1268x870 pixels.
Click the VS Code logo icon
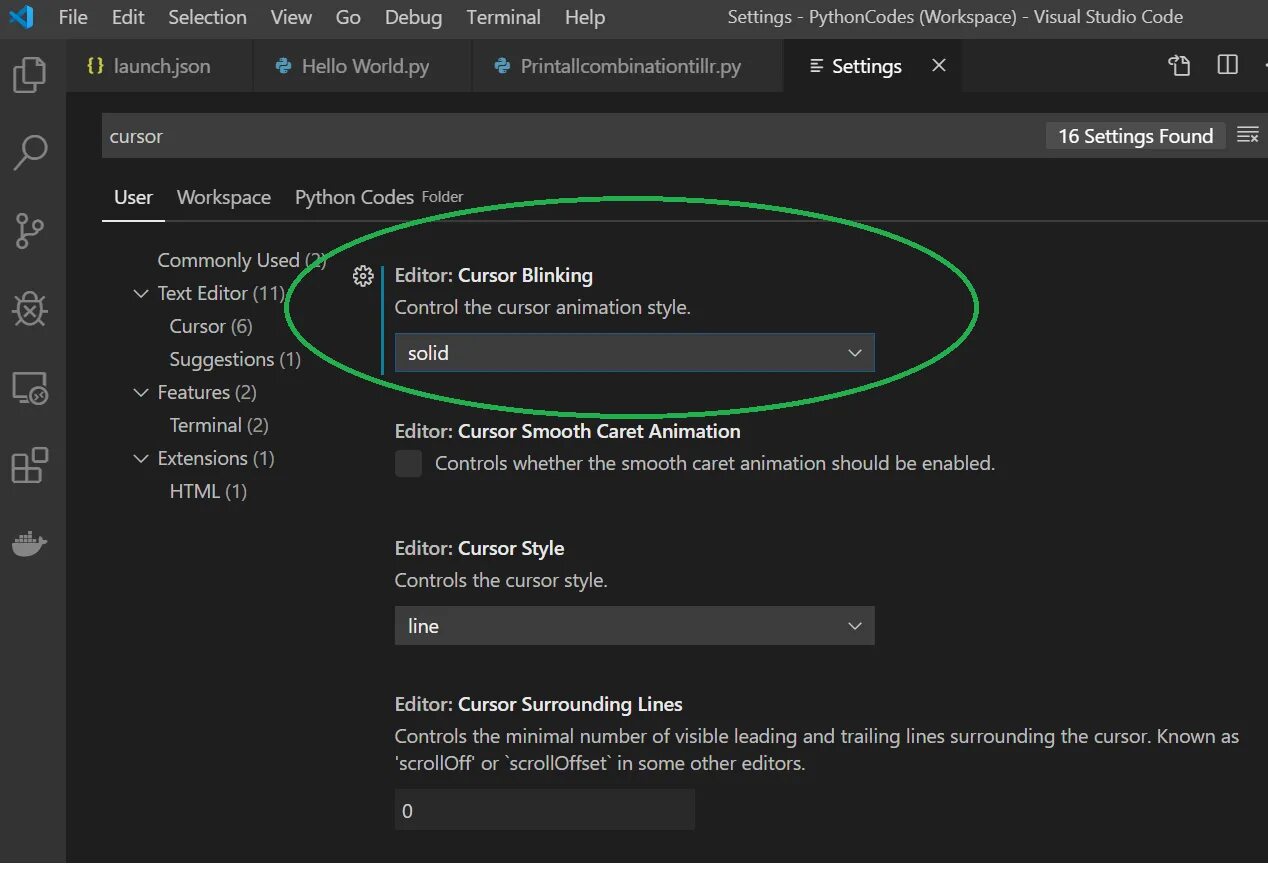21,17
